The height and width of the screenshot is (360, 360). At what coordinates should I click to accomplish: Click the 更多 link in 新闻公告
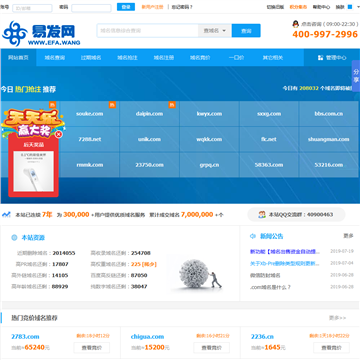click(348, 236)
